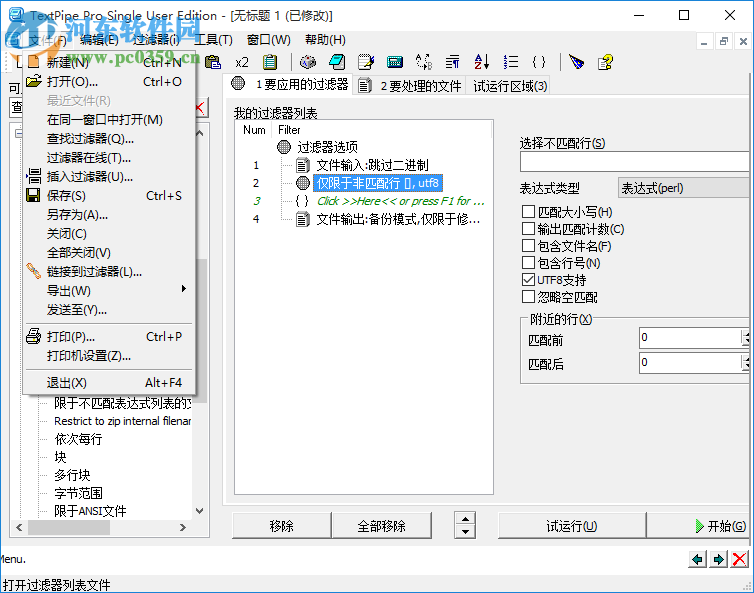Click the notepad with pen toolbar icon

pyautogui.click(x=366, y=62)
